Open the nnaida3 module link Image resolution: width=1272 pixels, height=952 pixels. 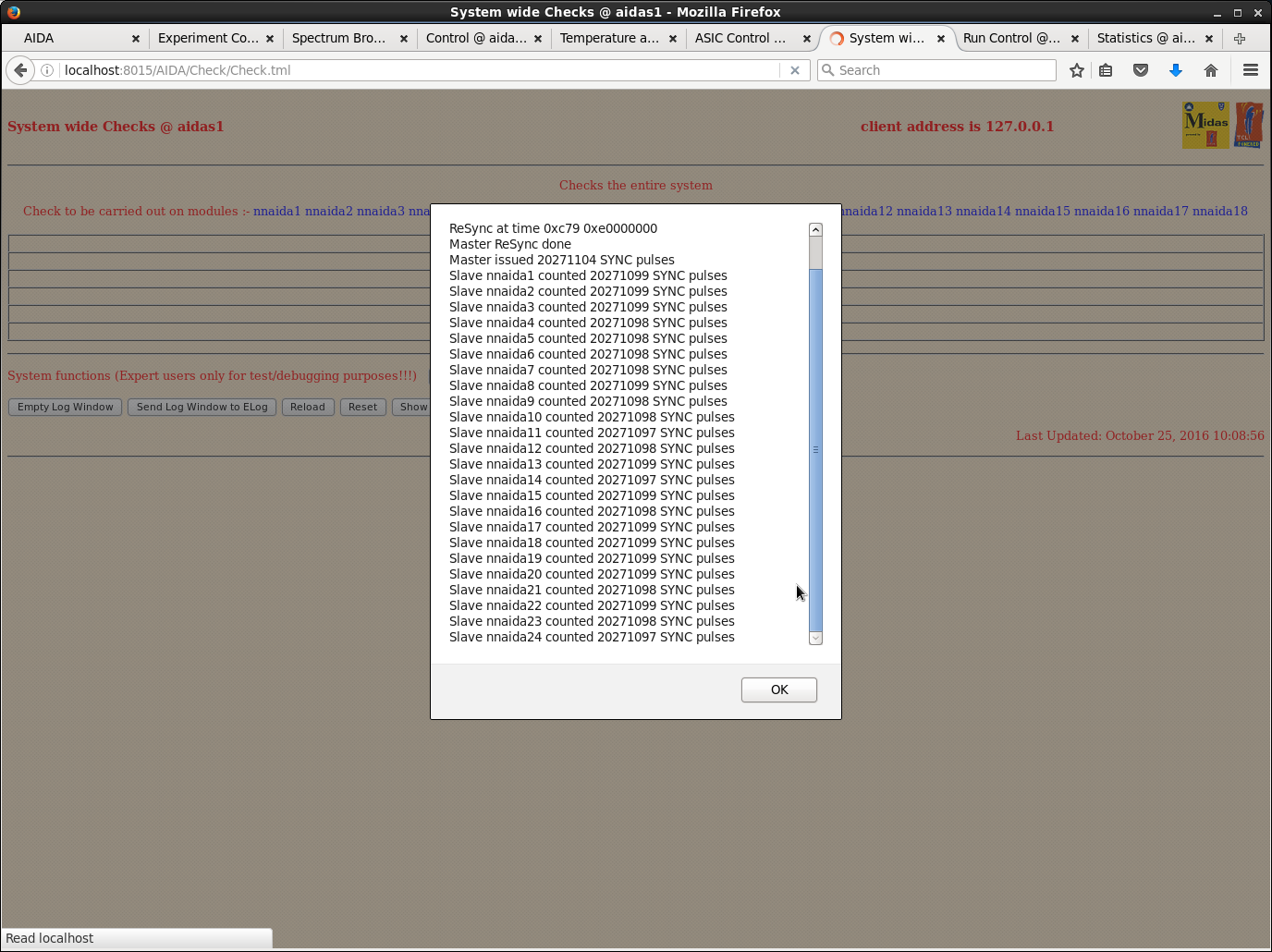[381, 211]
